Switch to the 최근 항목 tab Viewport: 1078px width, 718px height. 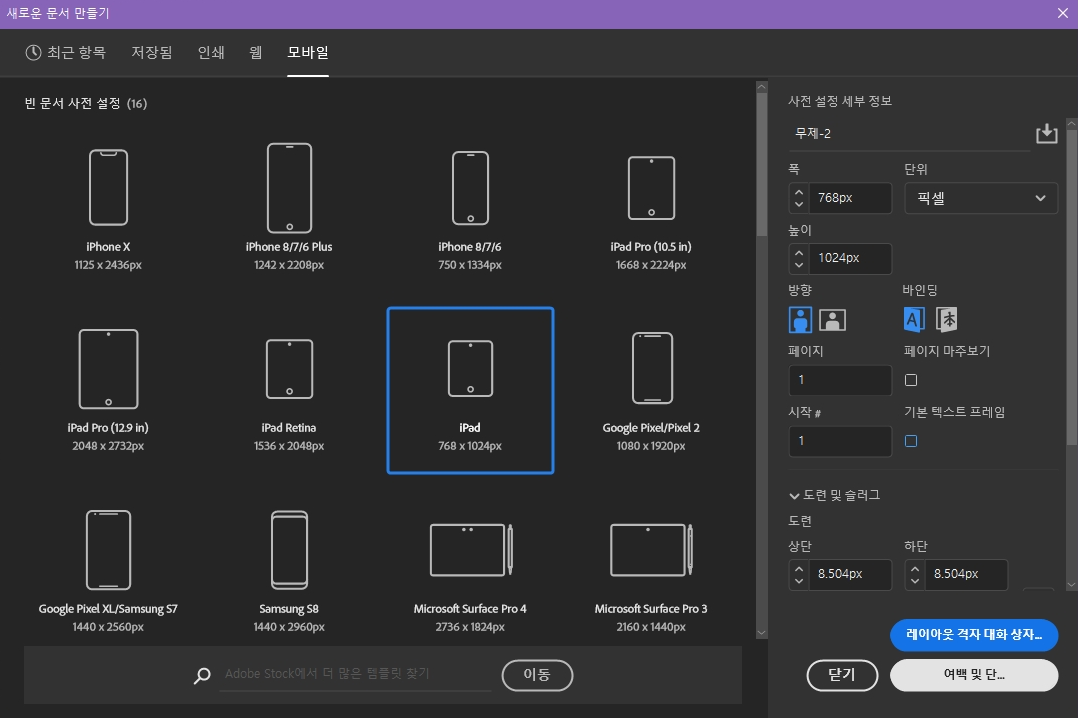click(66, 52)
